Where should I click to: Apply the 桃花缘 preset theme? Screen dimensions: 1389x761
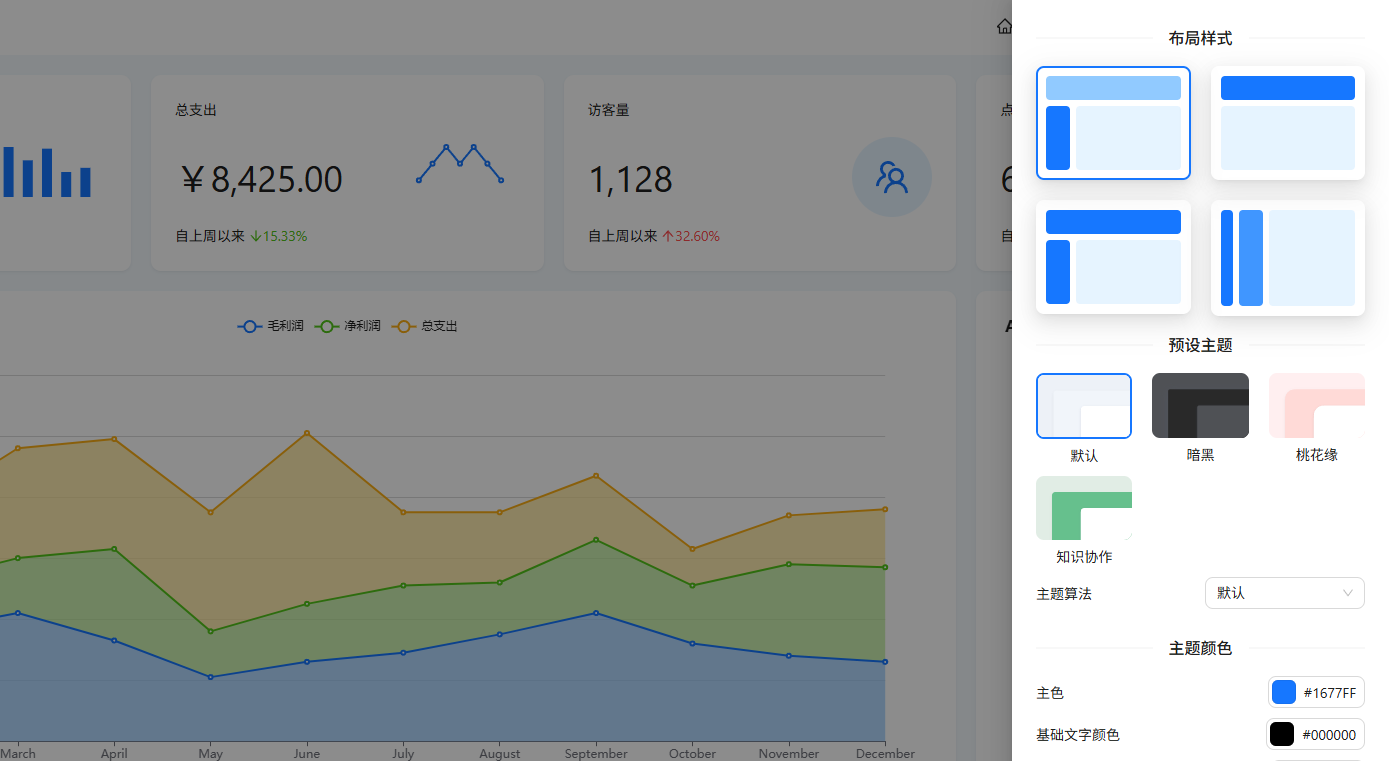coord(1316,406)
